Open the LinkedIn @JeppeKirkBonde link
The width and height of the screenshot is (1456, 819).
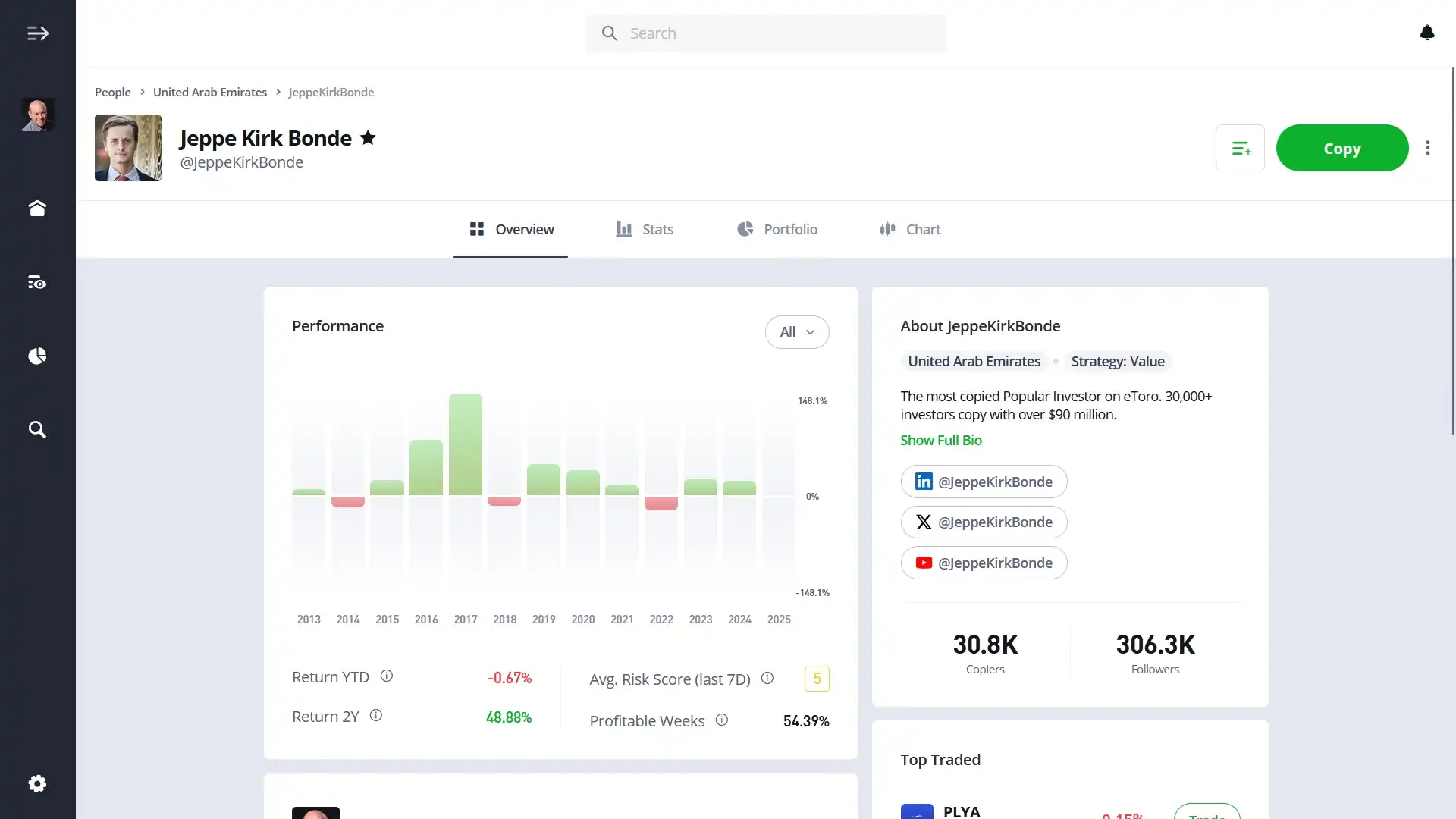coord(984,482)
